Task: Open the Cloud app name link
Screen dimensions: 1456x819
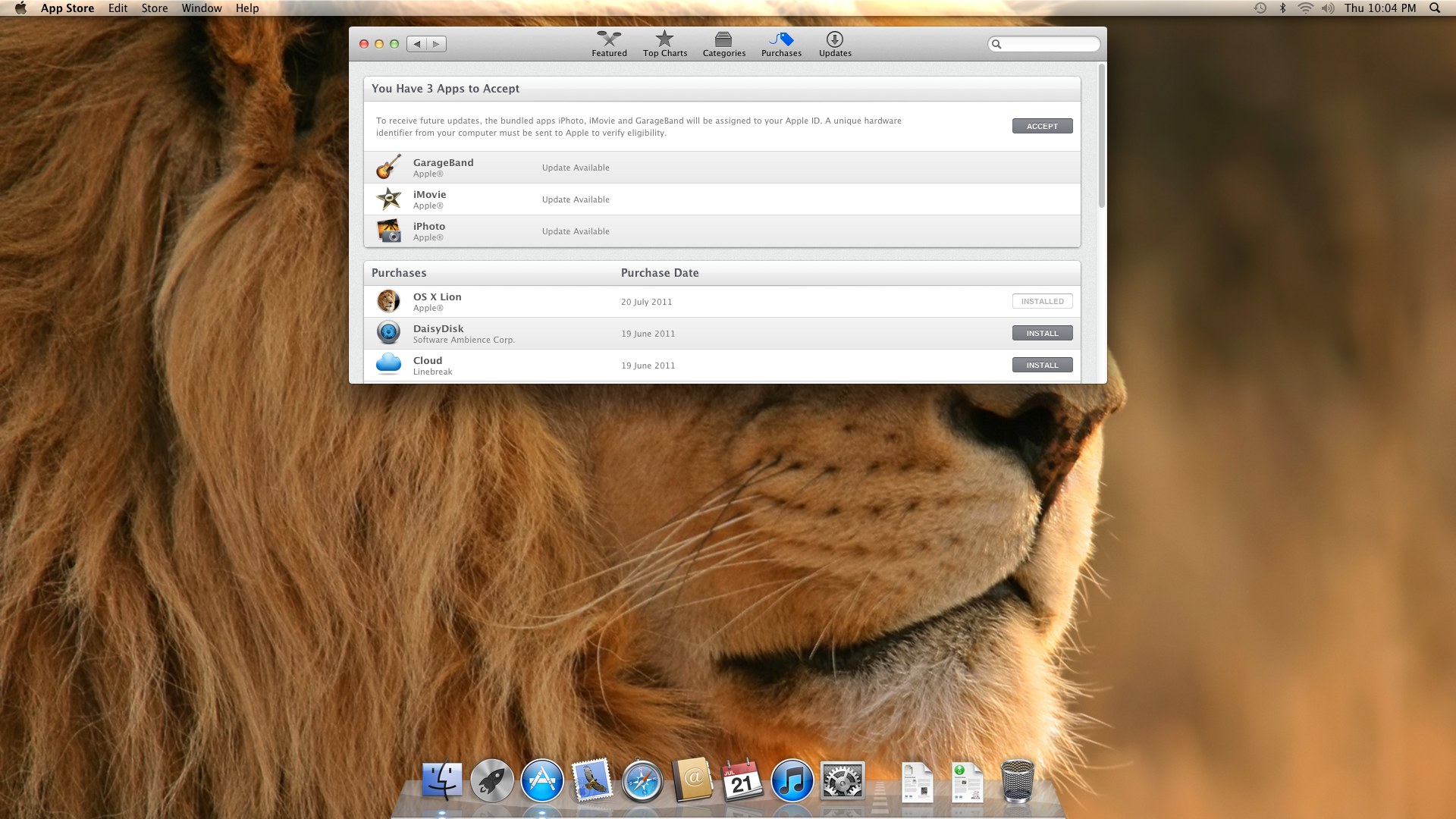Action: 427,360
